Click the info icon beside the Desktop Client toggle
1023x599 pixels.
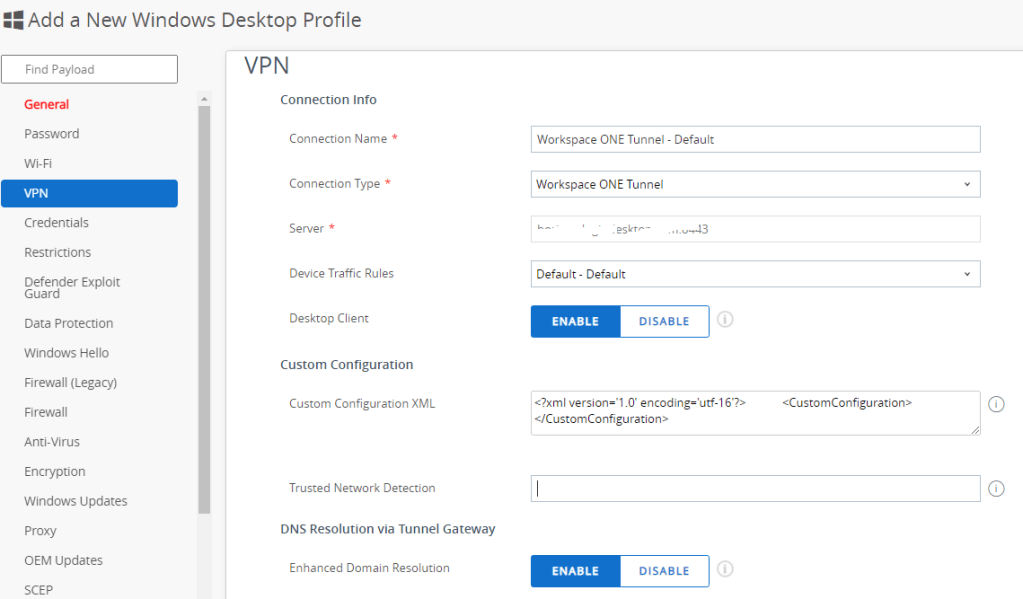(725, 321)
